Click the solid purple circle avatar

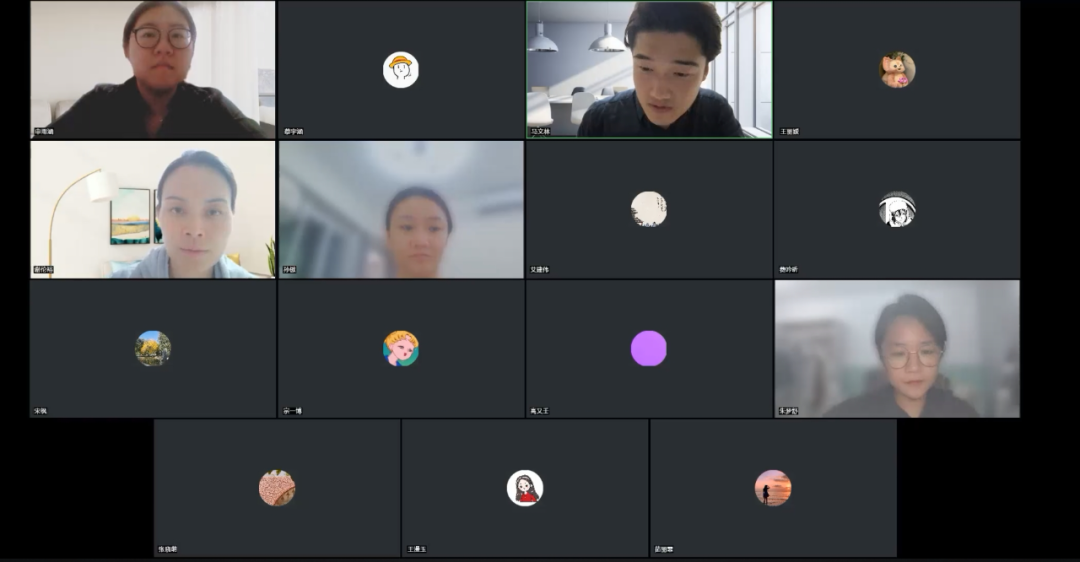coord(648,348)
